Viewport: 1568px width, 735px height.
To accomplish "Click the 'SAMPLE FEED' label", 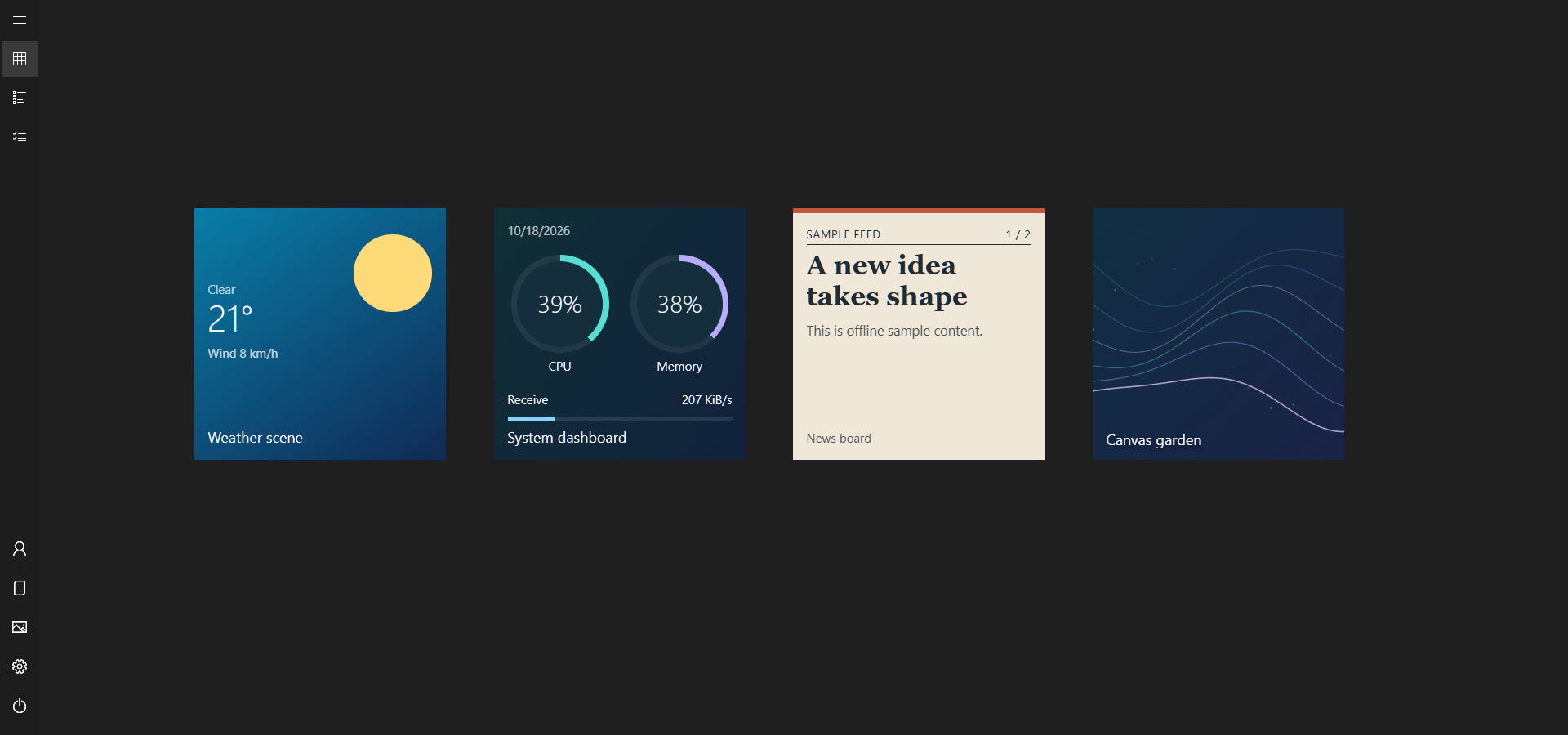I will [844, 234].
